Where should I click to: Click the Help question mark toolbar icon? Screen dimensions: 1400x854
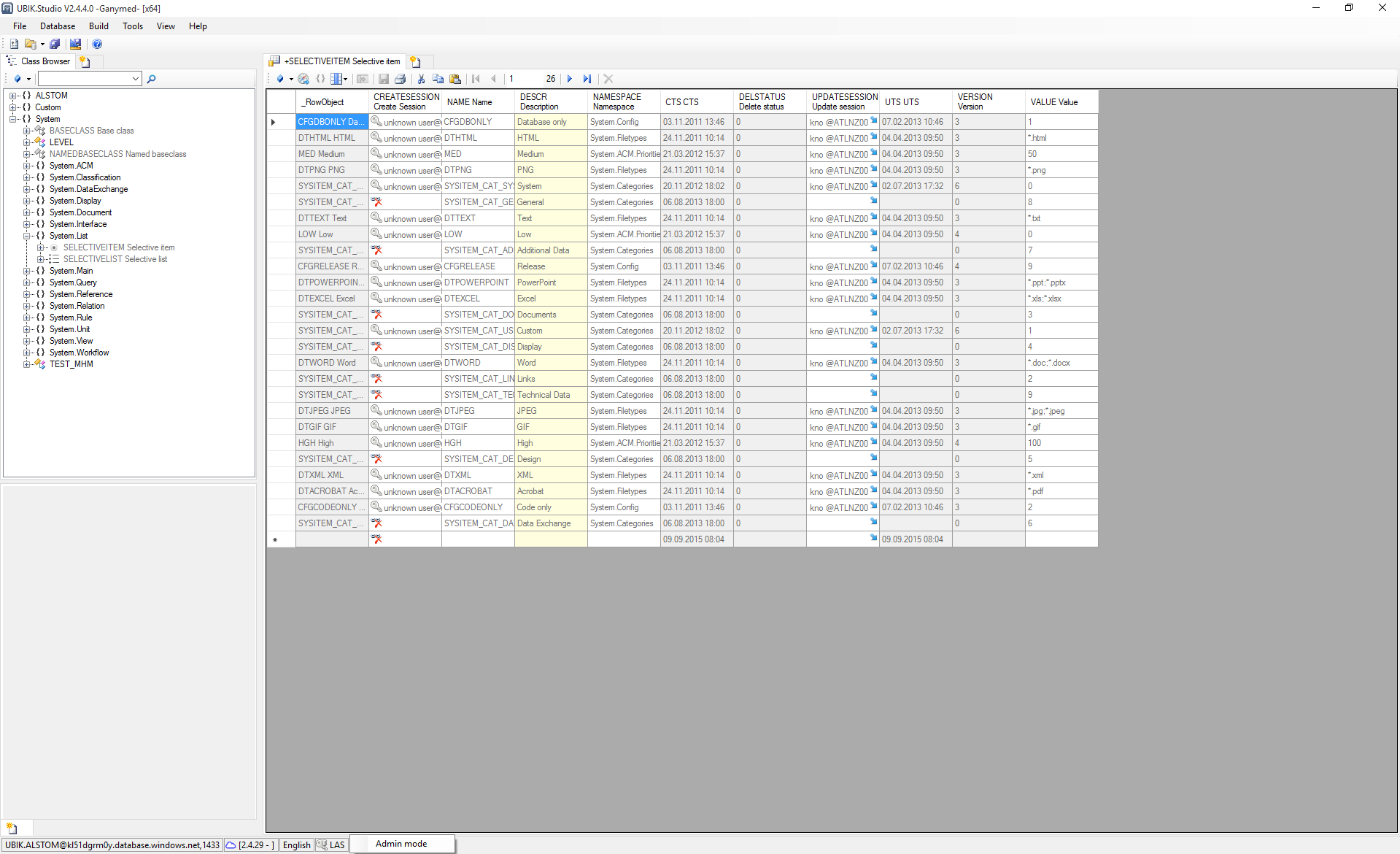pyautogui.click(x=97, y=45)
